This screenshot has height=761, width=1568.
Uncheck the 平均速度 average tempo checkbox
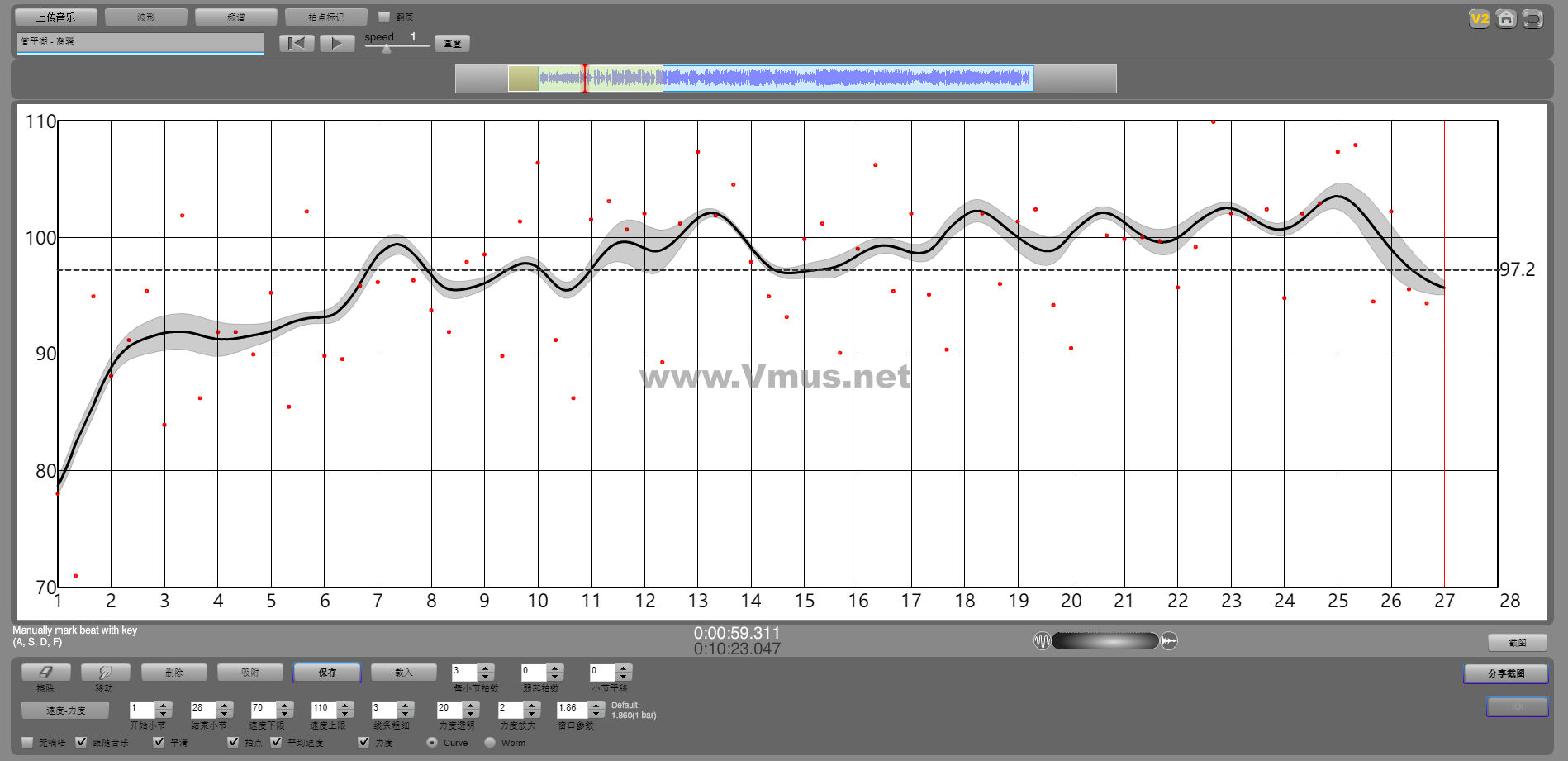click(277, 742)
